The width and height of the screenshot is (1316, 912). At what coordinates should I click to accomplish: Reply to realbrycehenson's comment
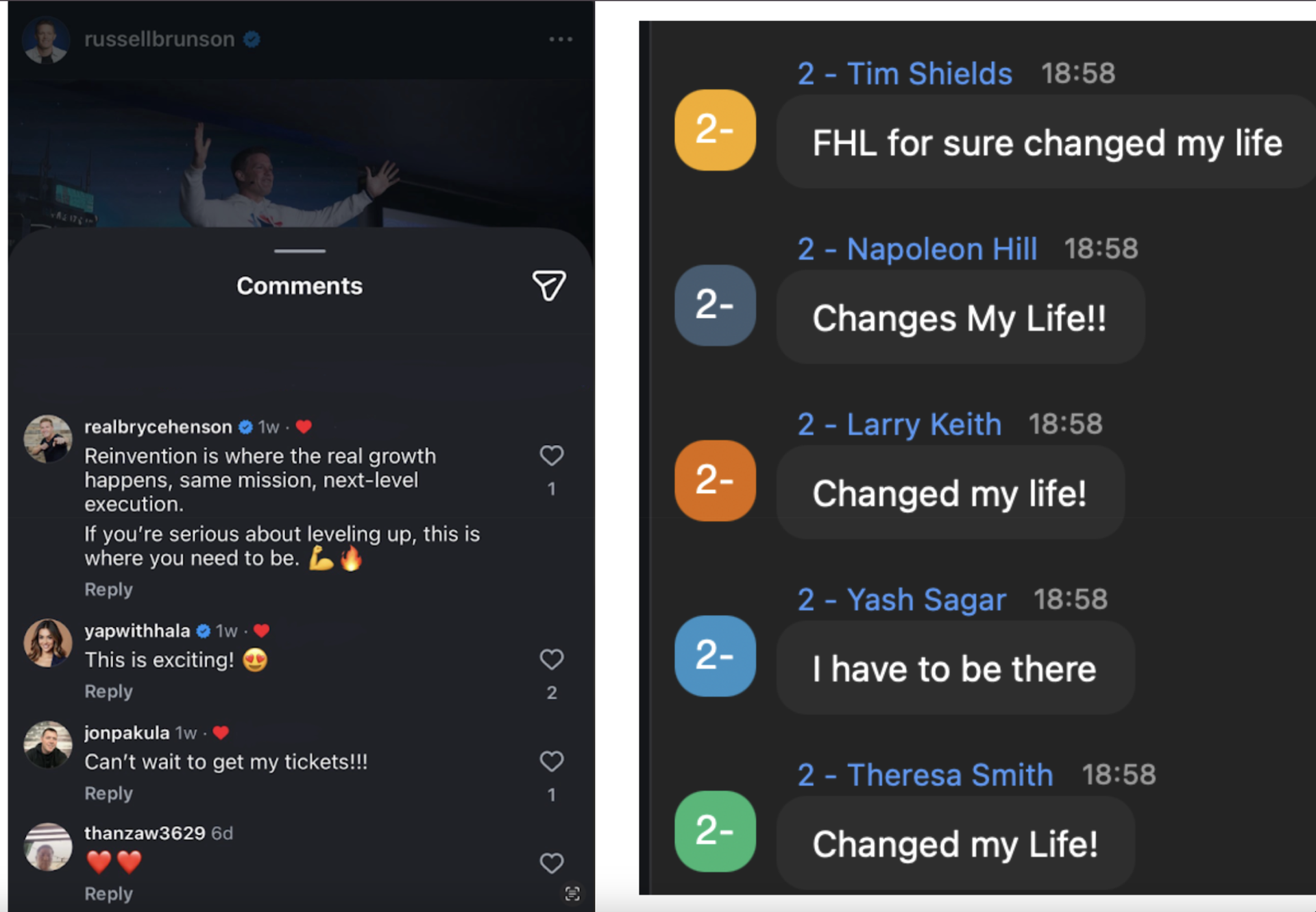(x=108, y=590)
